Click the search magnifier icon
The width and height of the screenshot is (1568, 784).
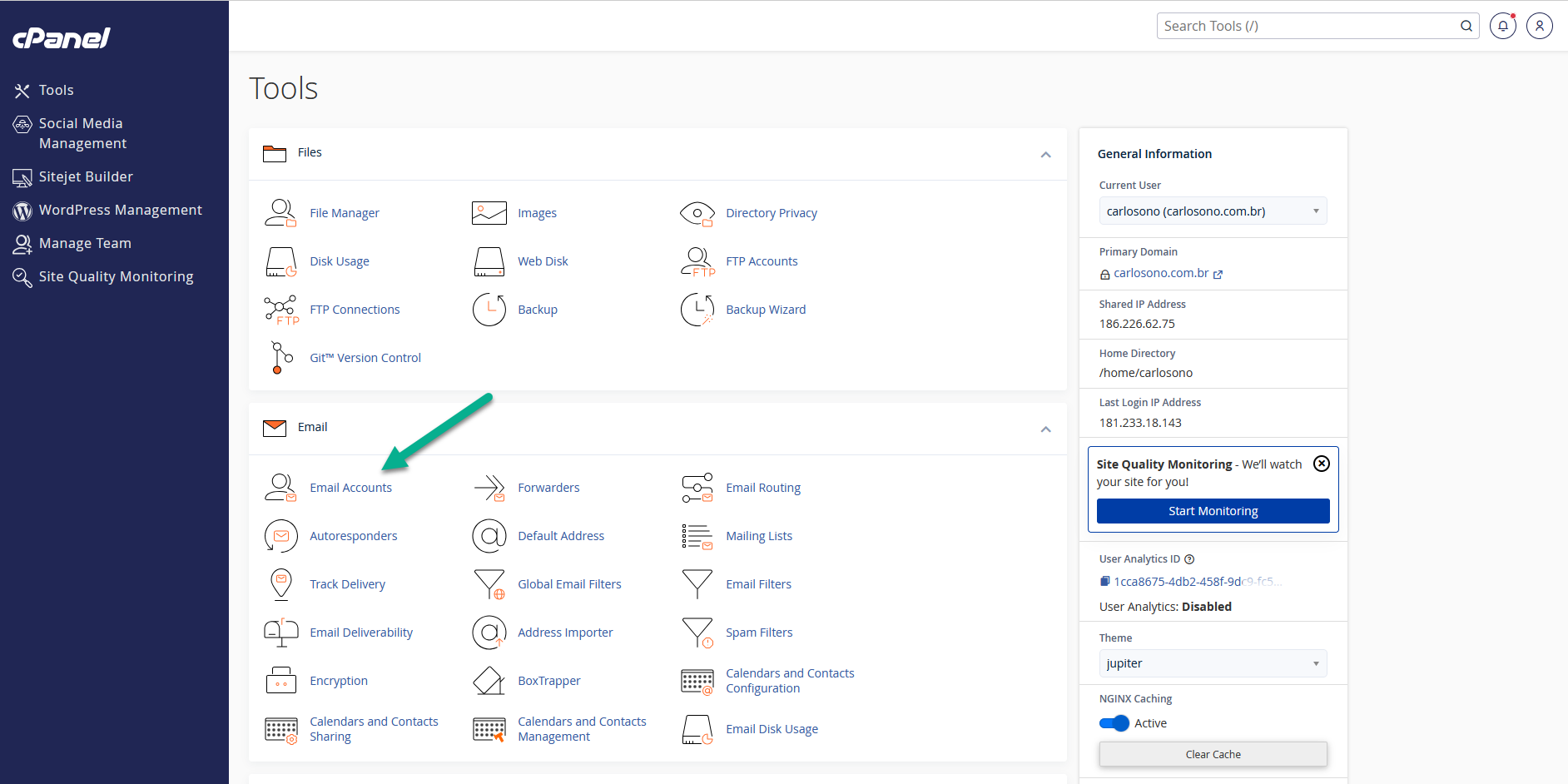point(1466,26)
